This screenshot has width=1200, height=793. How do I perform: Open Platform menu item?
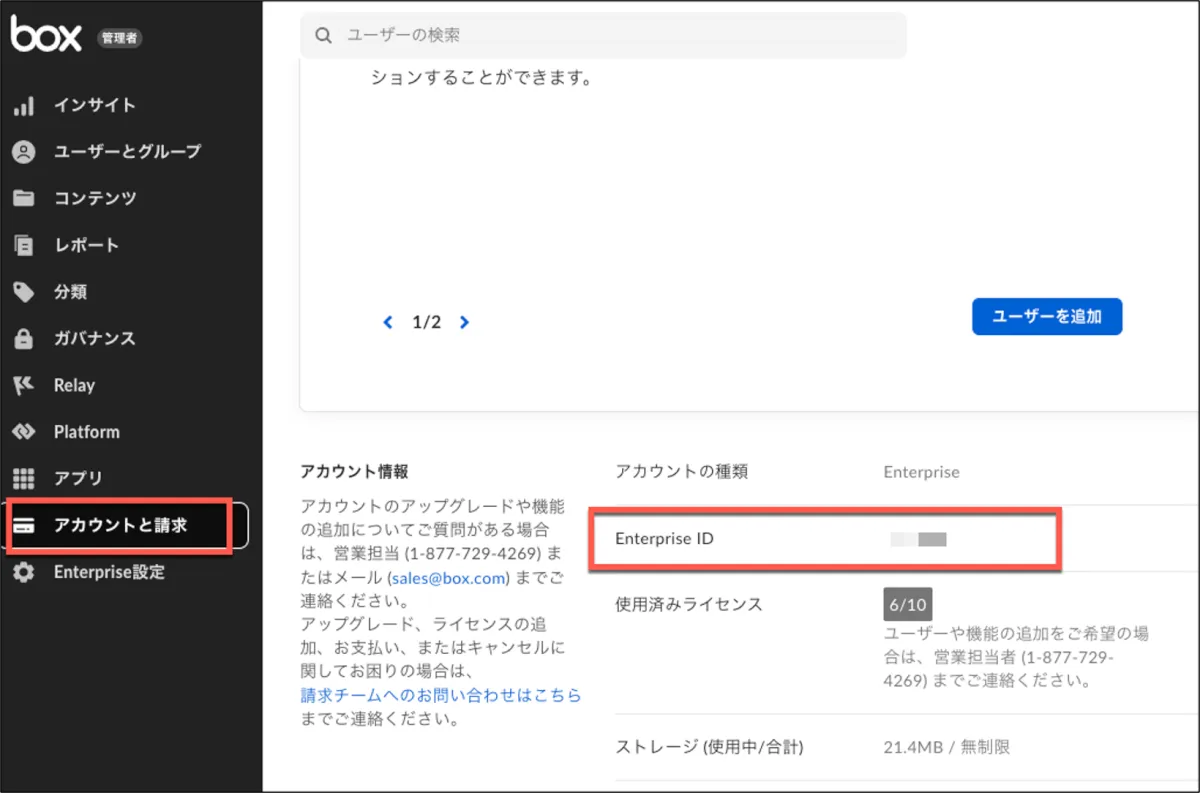pos(86,432)
